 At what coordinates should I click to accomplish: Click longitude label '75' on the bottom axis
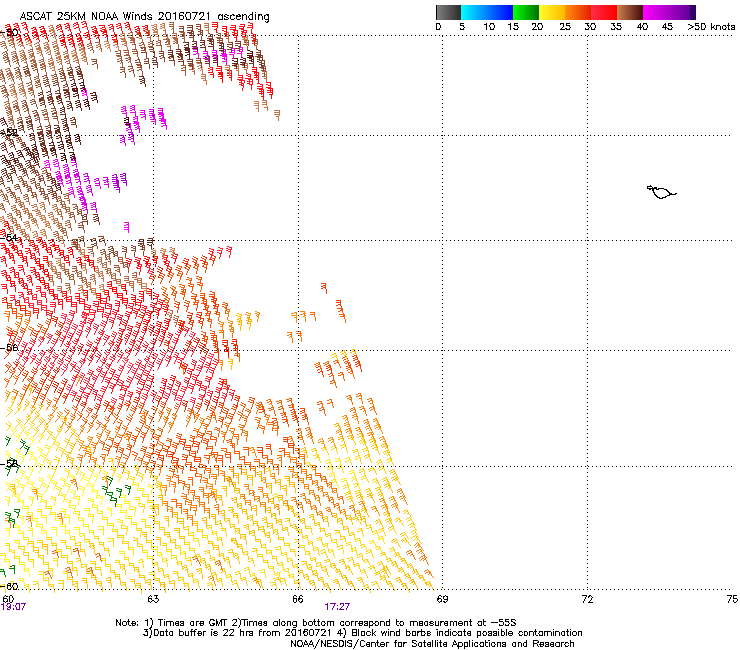click(732, 599)
